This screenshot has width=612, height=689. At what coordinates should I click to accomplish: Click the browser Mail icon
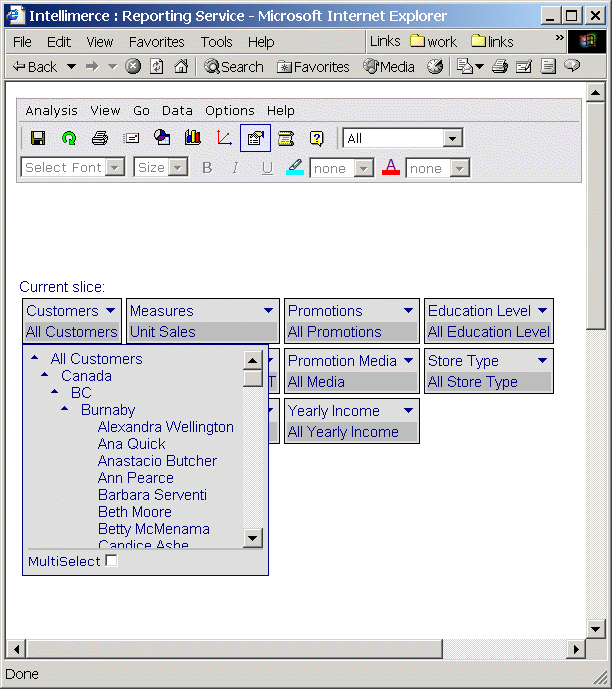[x=470, y=66]
